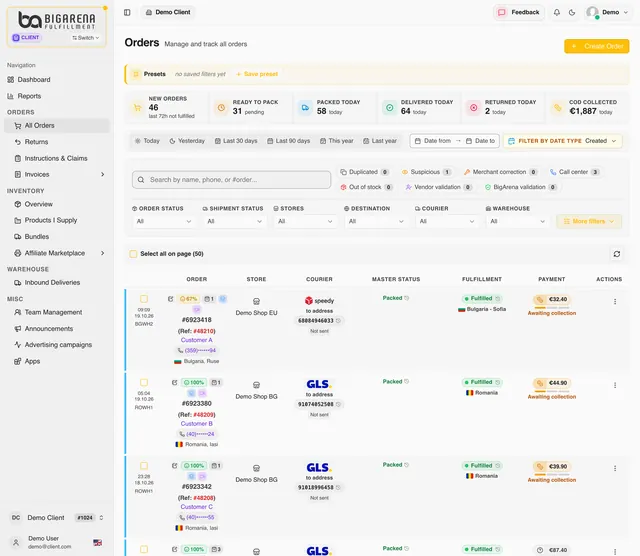
Task: Check Select all on page checkbox
Action: [x=133, y=254]
